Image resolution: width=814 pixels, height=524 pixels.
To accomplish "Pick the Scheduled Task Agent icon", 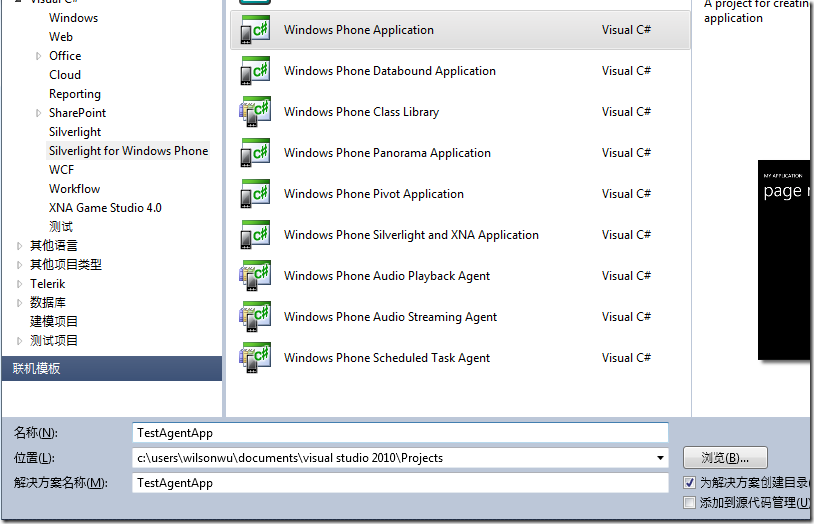I will point(255,358).
